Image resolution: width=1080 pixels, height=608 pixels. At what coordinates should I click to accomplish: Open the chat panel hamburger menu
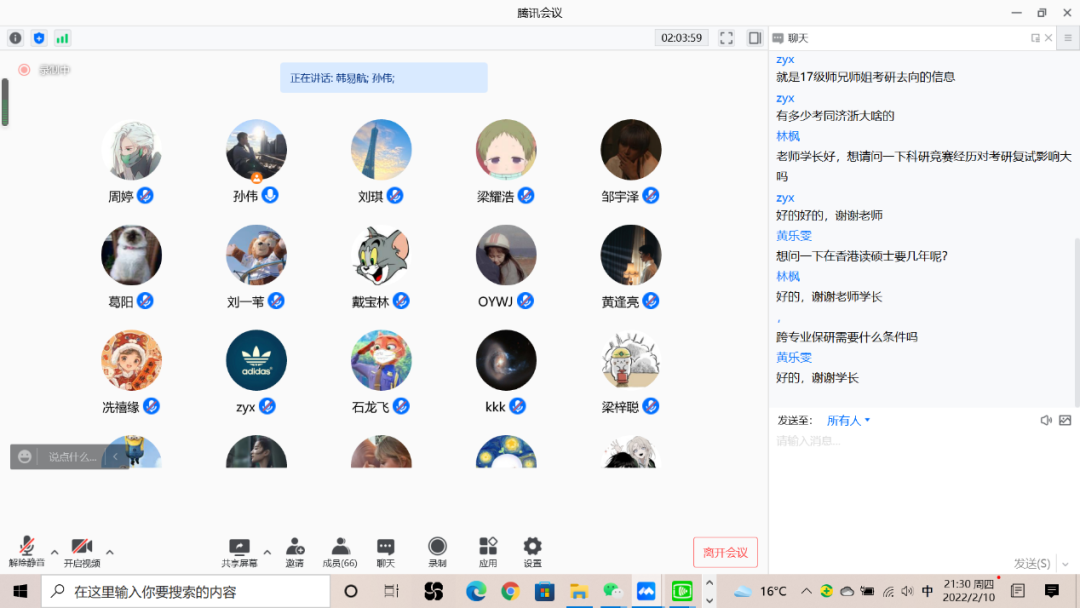point(1067,38)
